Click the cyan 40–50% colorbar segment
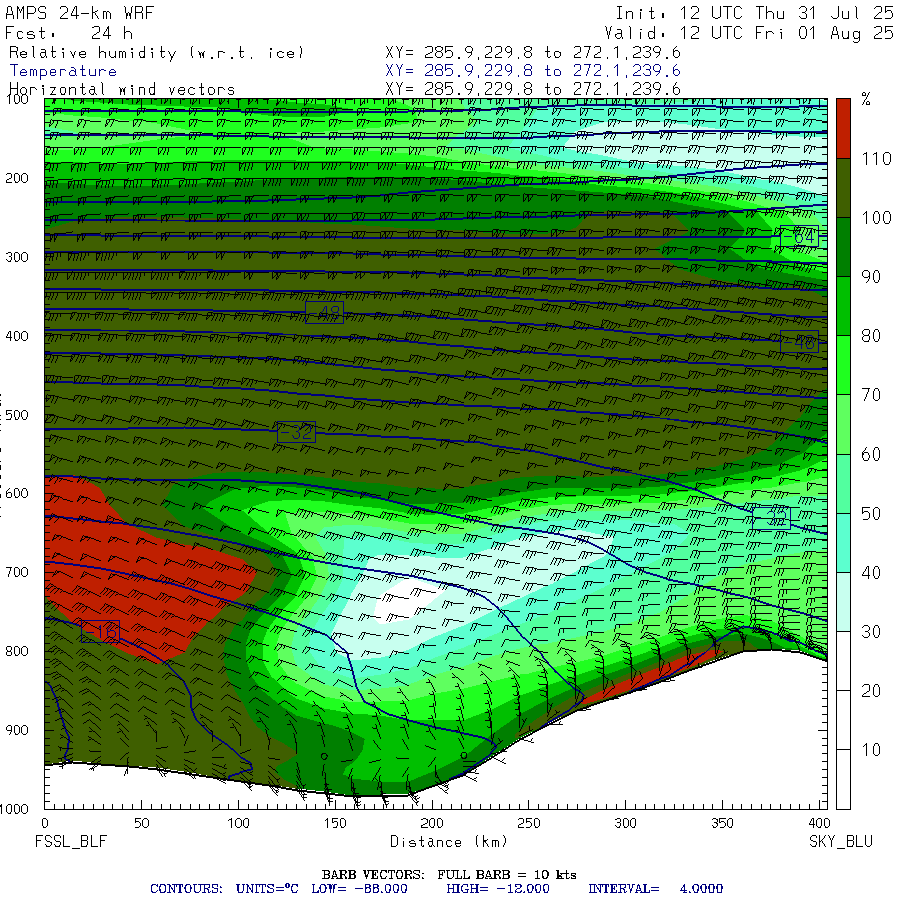Image resolution: width=900 pixels, height=900 pixels. pos(843,542)
